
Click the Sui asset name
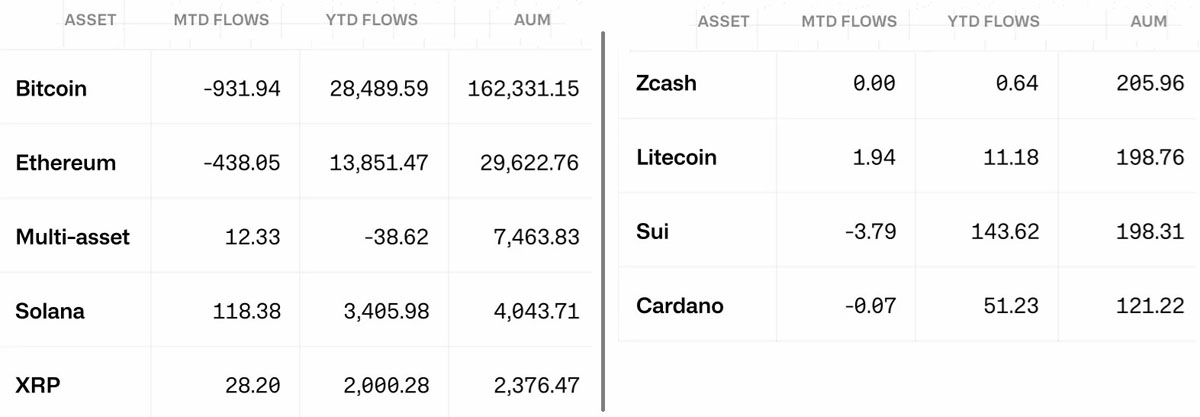tap(652, 231)
